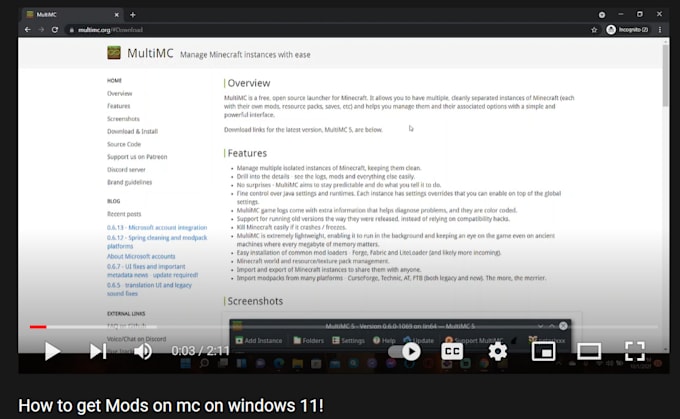Viewport: 680px width, 419px height.
Task: Turn on closed captions
Action: point(452,351)
